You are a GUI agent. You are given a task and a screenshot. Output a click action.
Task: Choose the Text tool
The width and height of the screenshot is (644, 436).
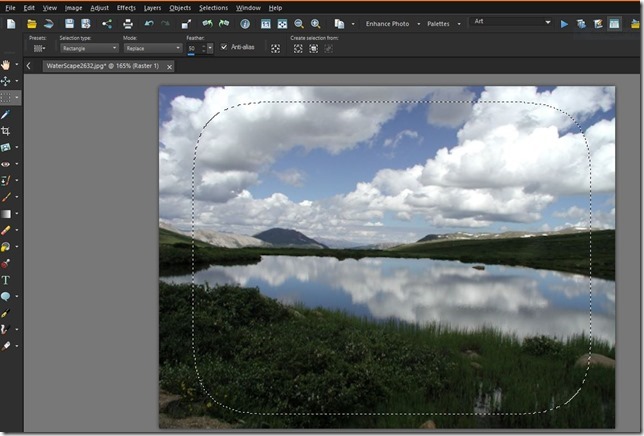tap(6, 280)
